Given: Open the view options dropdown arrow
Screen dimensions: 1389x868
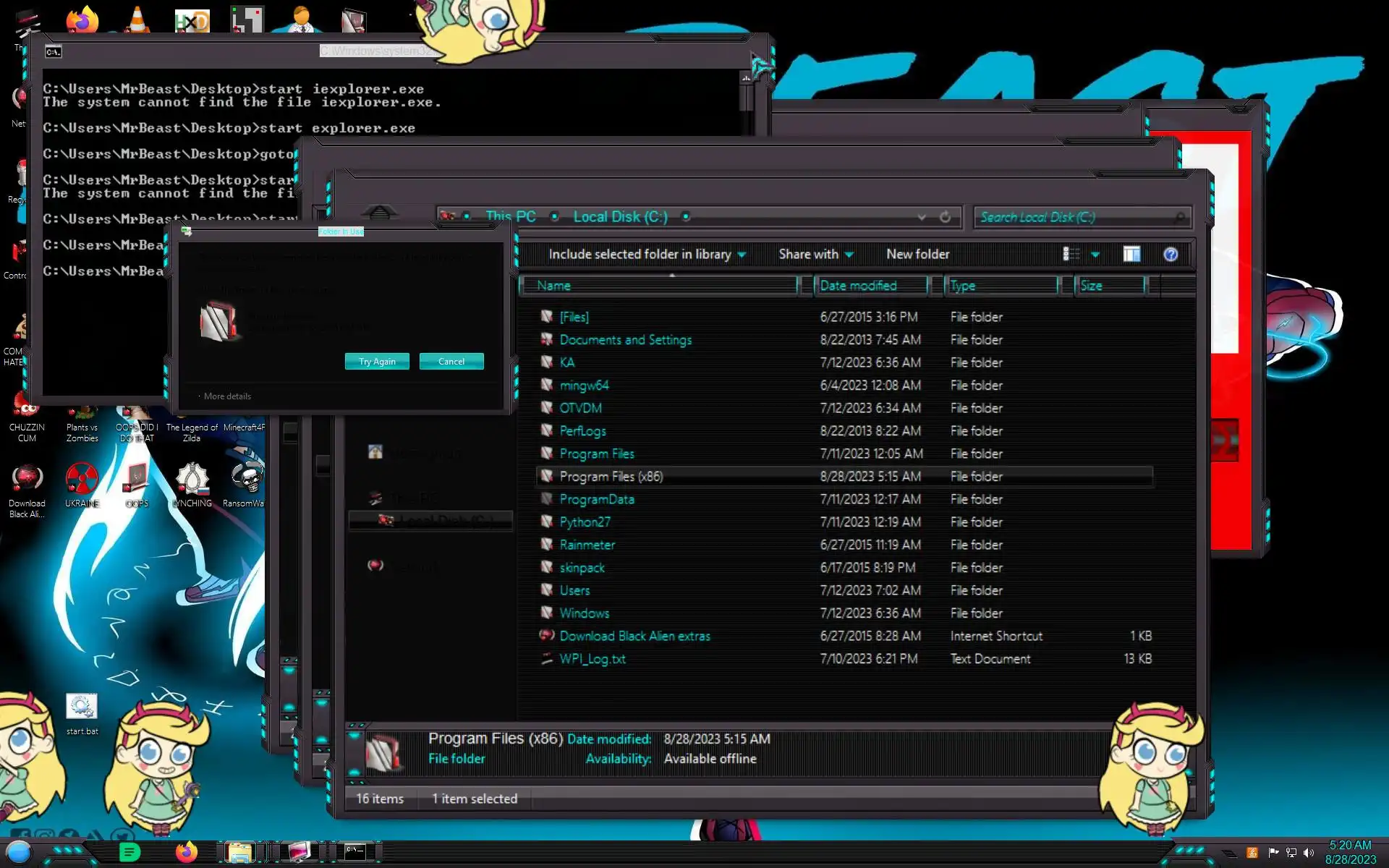Looking at the screenshot, I should [x=1095, y=255].
